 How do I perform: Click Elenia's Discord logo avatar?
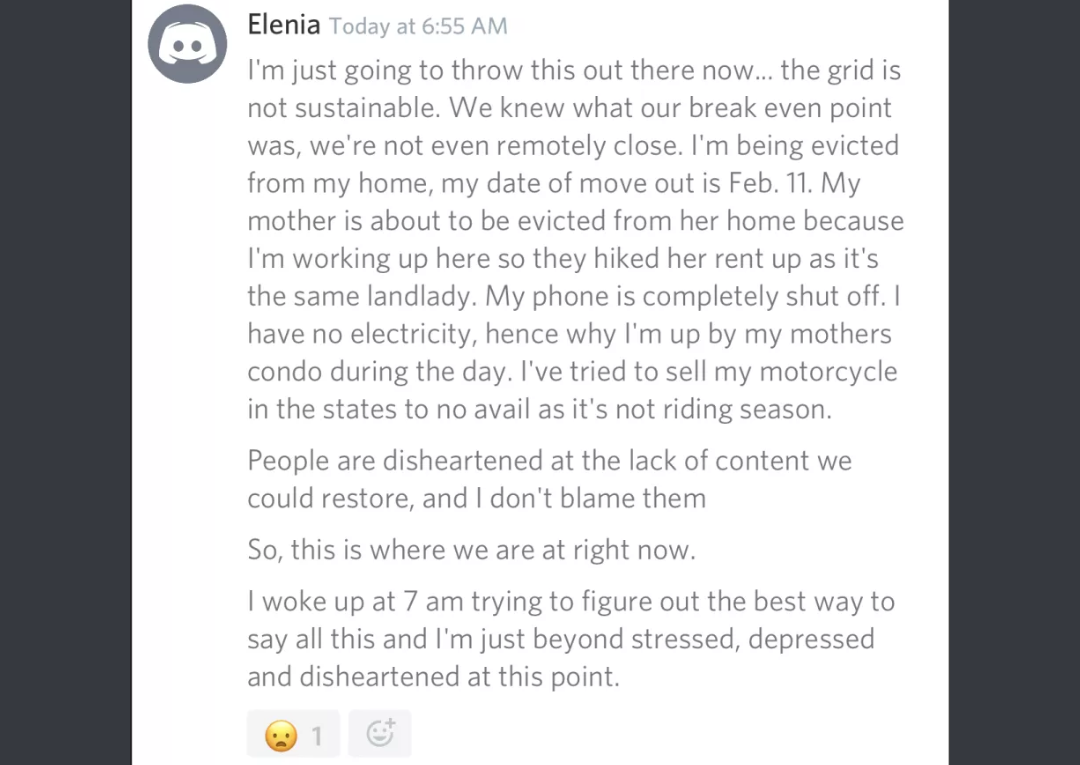188,44
